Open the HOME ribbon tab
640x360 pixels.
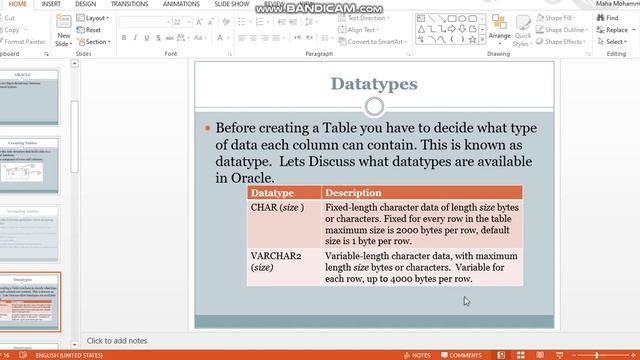[18, 4]
